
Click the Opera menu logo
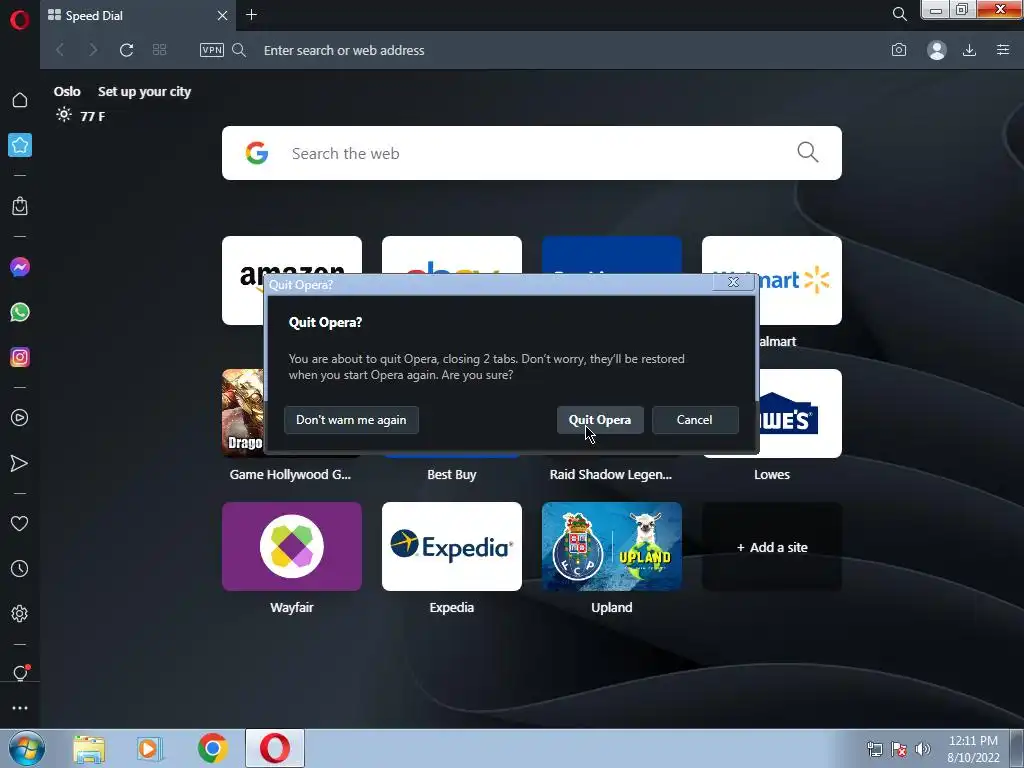[x=20, y=20]
